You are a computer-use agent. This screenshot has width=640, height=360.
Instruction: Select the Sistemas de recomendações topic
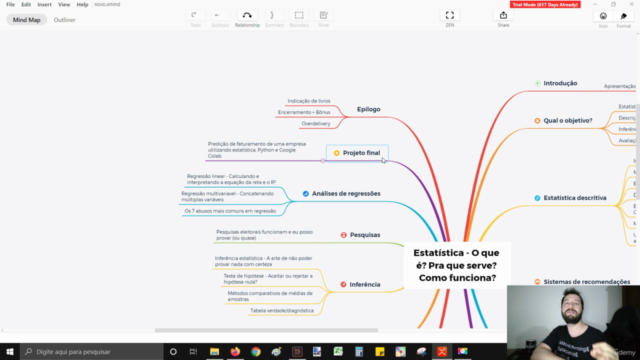tap(587, 282)
